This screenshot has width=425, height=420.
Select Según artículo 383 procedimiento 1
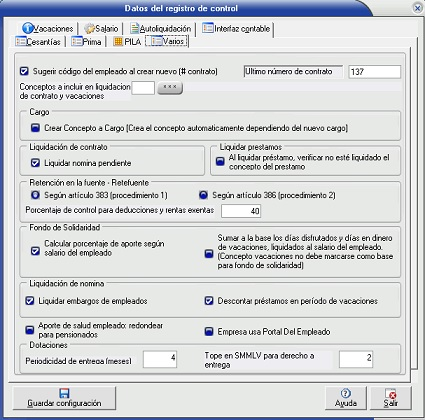(35, 195)
